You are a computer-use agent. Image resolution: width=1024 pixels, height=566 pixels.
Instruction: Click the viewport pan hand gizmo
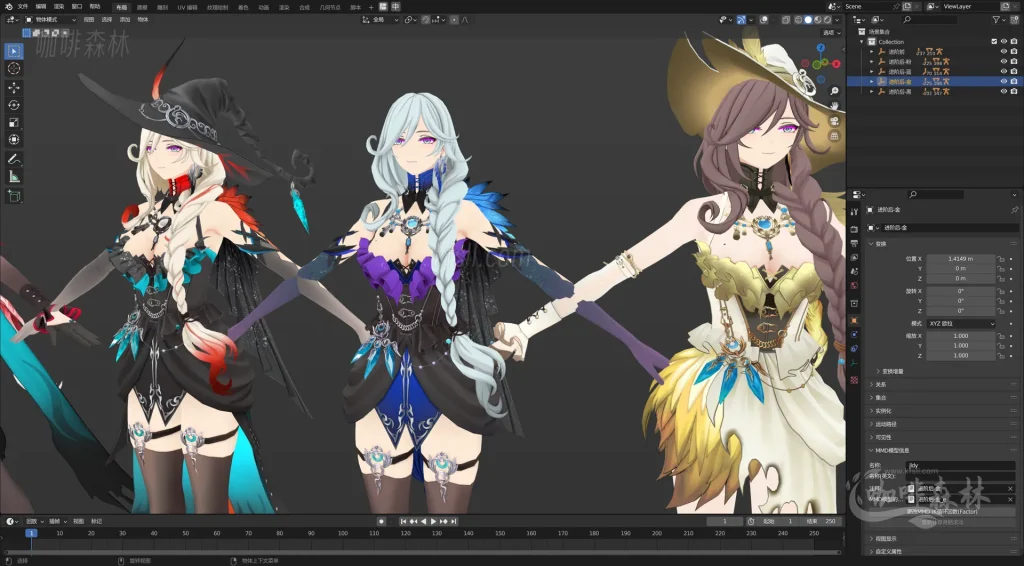click(835, 105)
